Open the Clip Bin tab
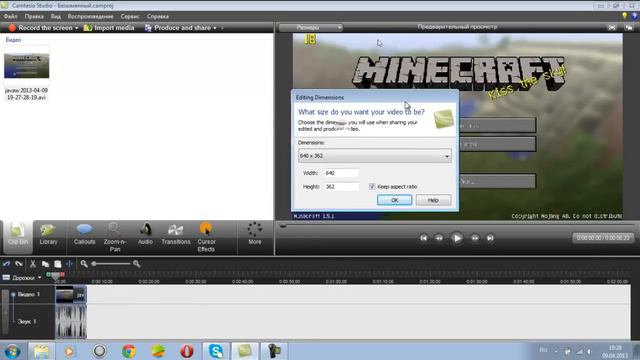Viewport: 640px width, 360px height. coord(18,237)
